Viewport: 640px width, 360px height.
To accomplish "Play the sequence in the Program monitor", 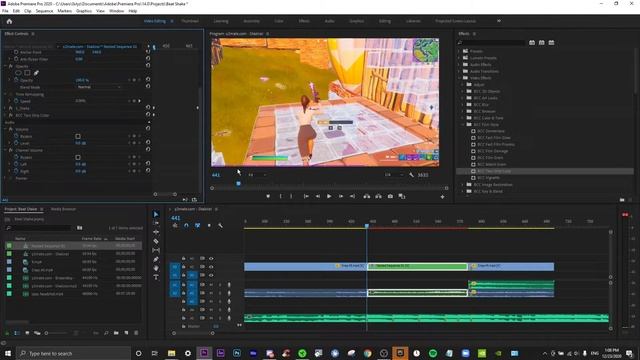I will coord(329,196).
